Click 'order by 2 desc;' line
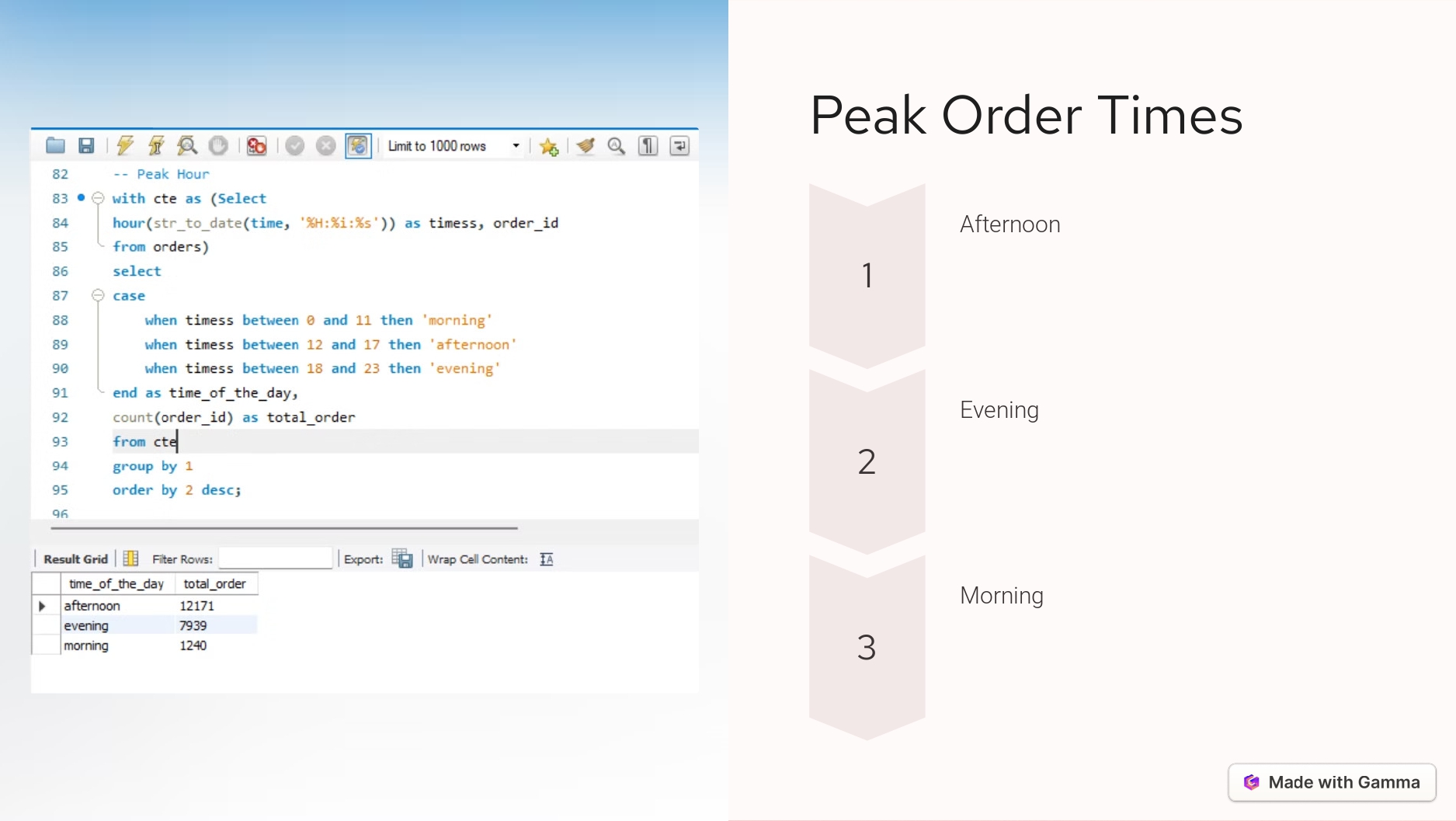 (177, 490)
